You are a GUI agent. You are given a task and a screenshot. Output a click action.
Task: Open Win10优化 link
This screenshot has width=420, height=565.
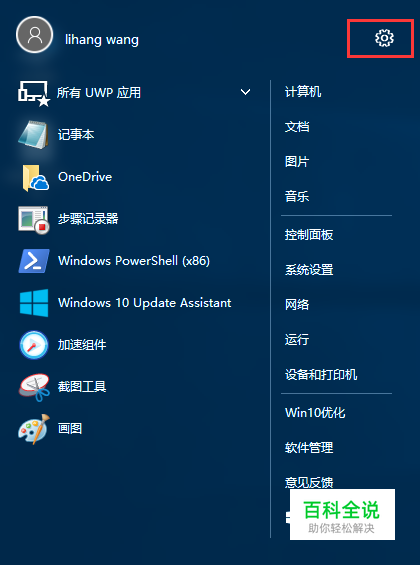(x=315, y=413)
